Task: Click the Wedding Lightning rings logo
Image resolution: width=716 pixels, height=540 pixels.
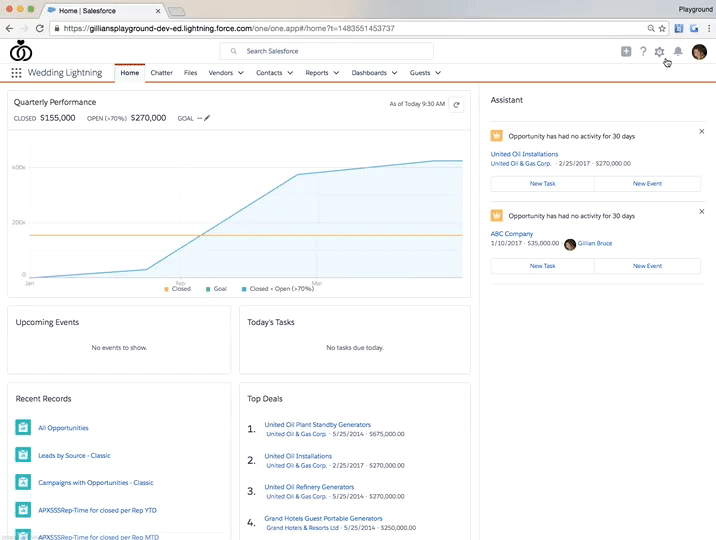Action: [21, 51]
